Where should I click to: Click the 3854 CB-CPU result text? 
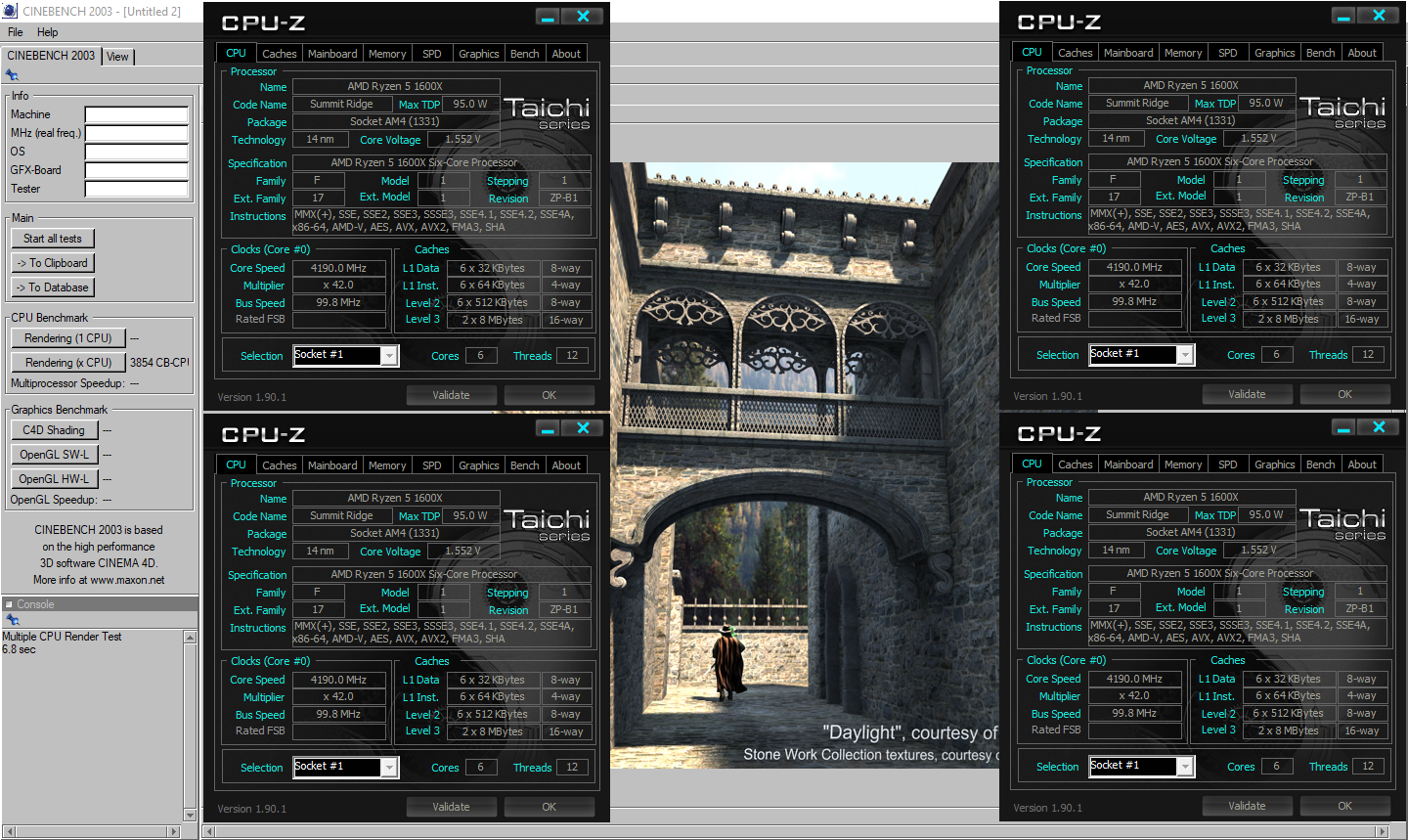point(159,363)
